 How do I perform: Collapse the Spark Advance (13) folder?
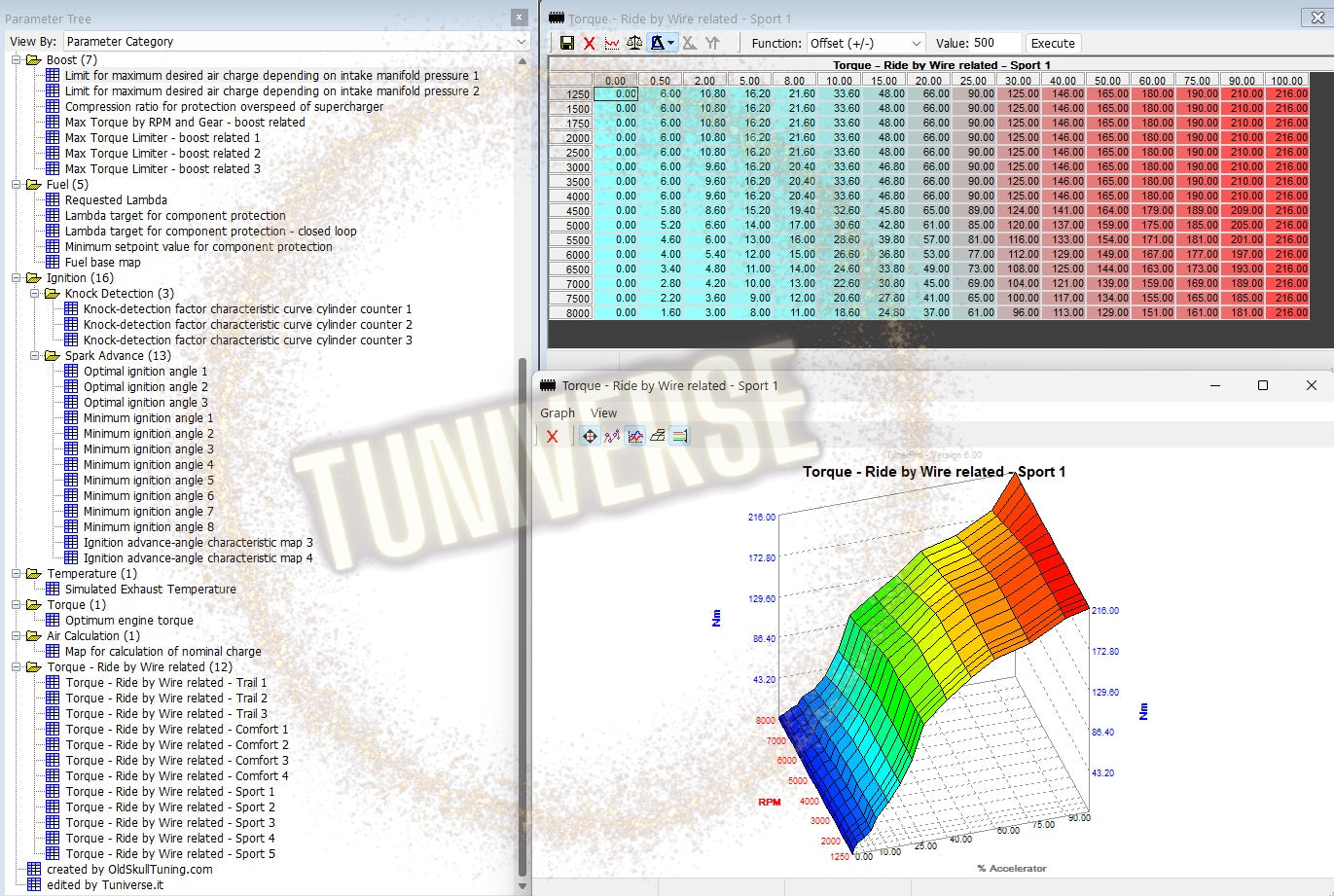coord(35,356)
